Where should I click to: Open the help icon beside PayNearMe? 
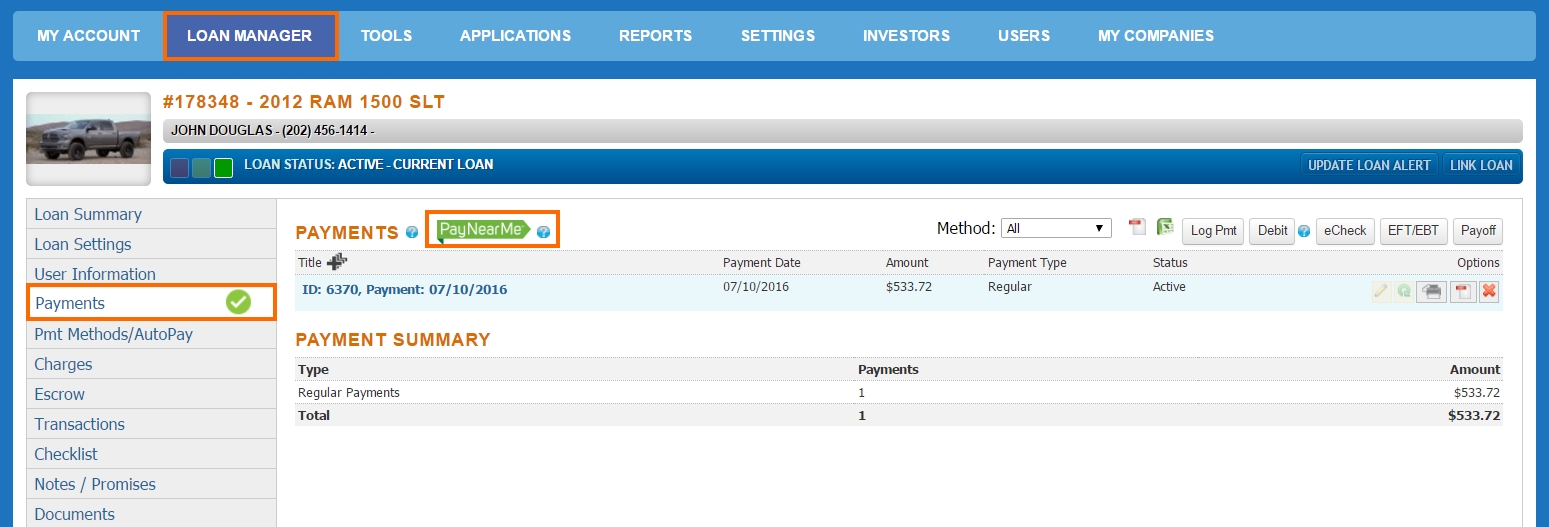pos(543,232)
